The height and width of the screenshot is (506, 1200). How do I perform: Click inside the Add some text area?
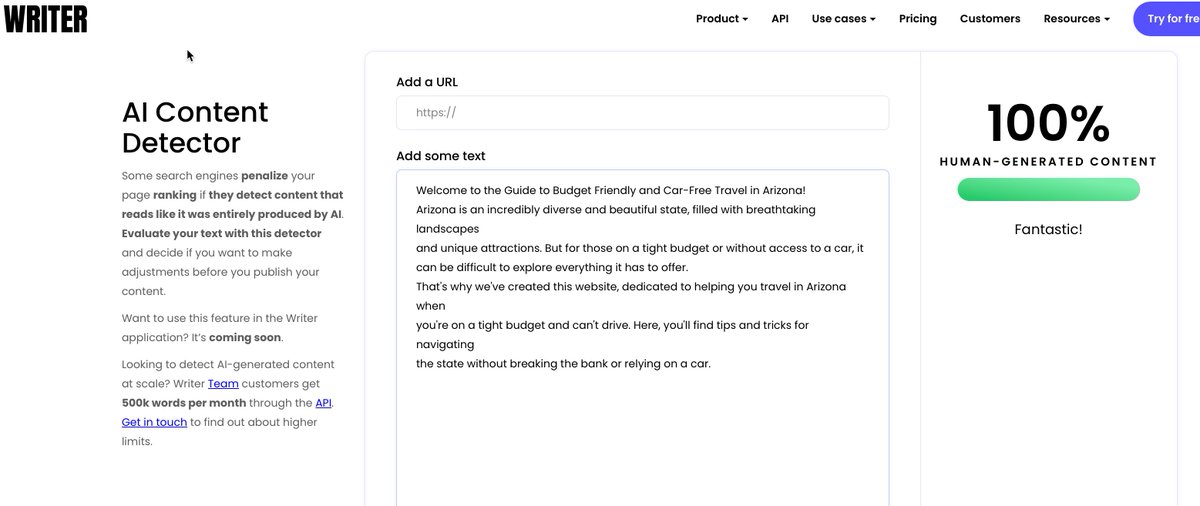coord(642,338)
